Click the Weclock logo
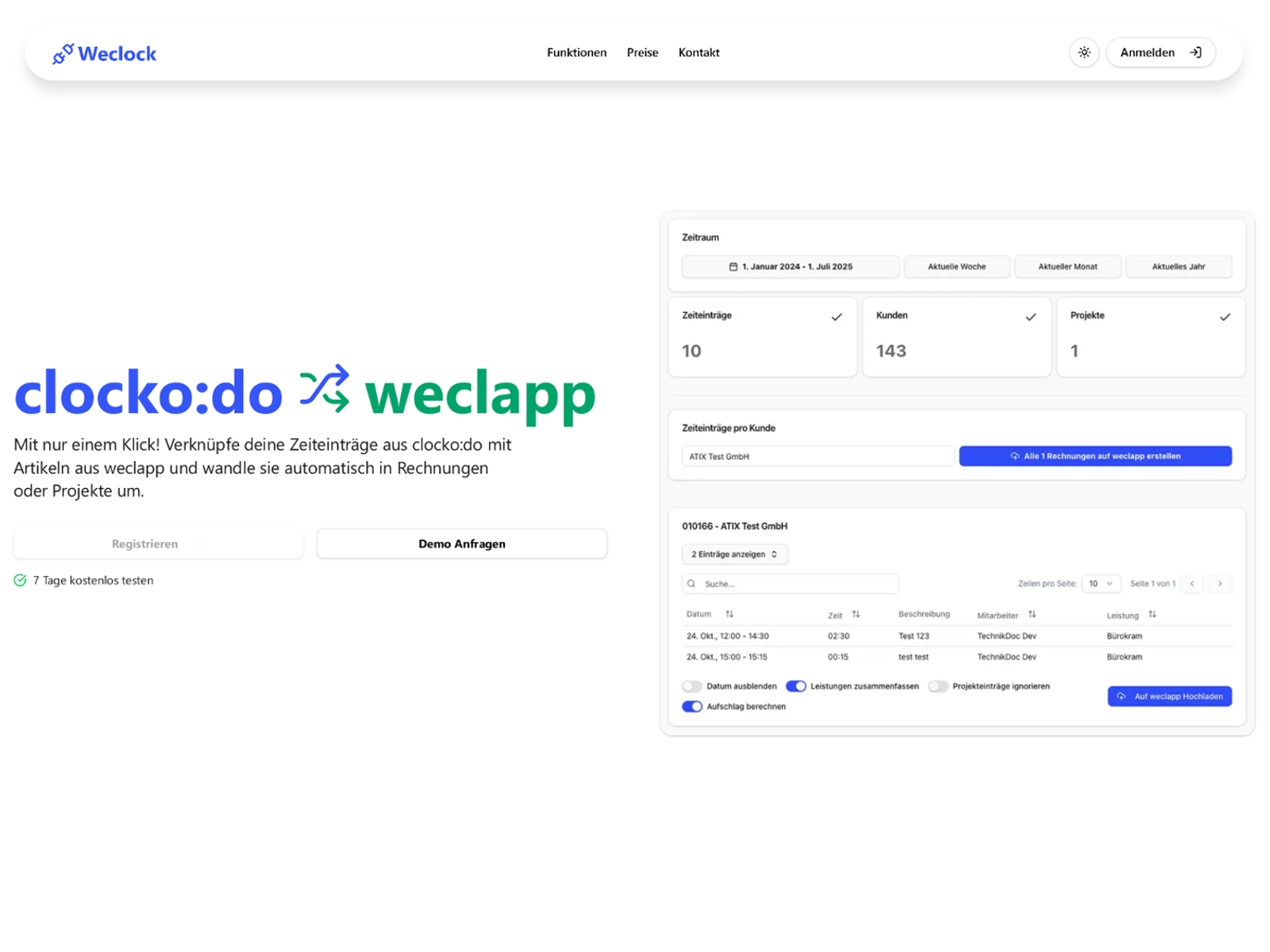The width and height of the screenshot is (1270, 952). tap(104, 53)
